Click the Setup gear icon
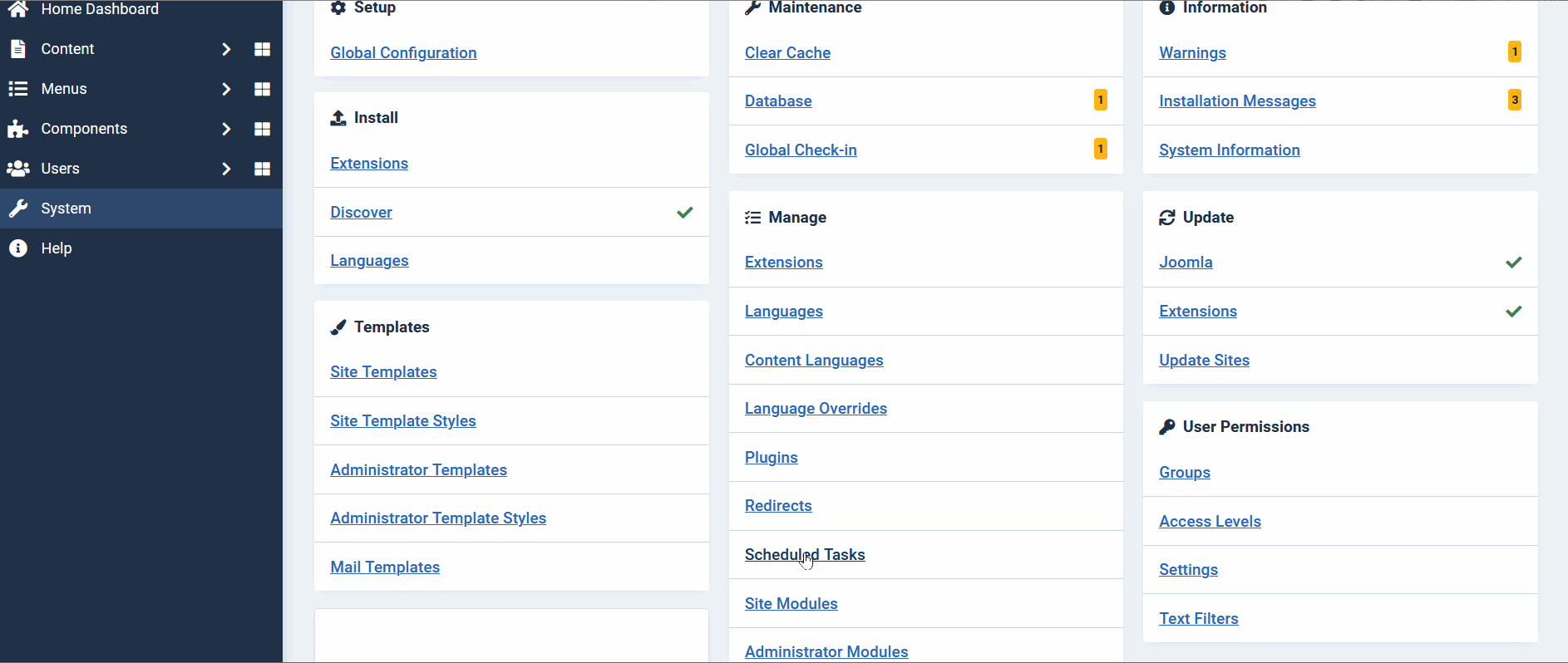Screen dimensions: 1568x663 (338, 7)
